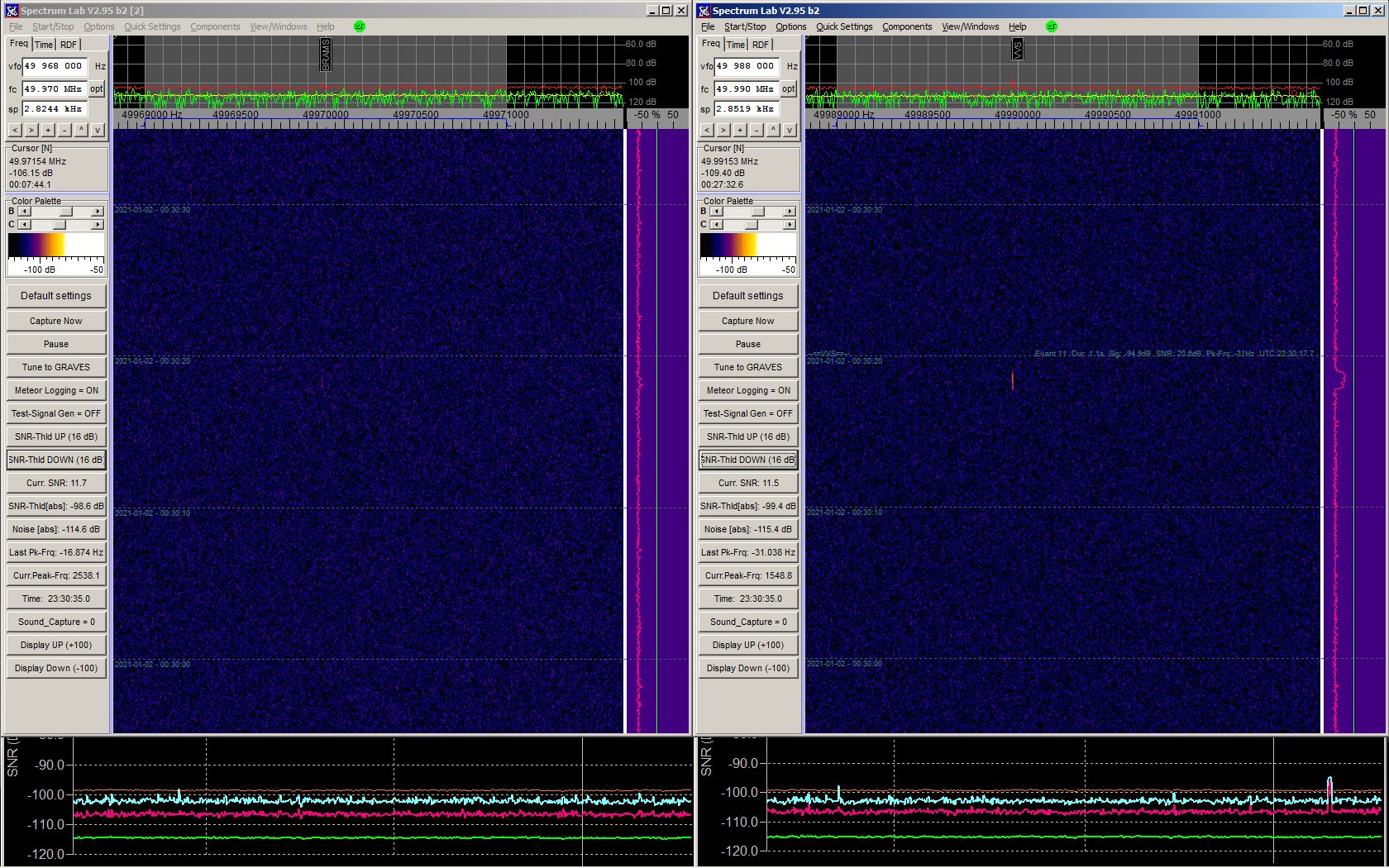Click Spectrum Lab title bar icon of left [2] window
This screenshot has height=868, width=1389.
pos(12,10)
